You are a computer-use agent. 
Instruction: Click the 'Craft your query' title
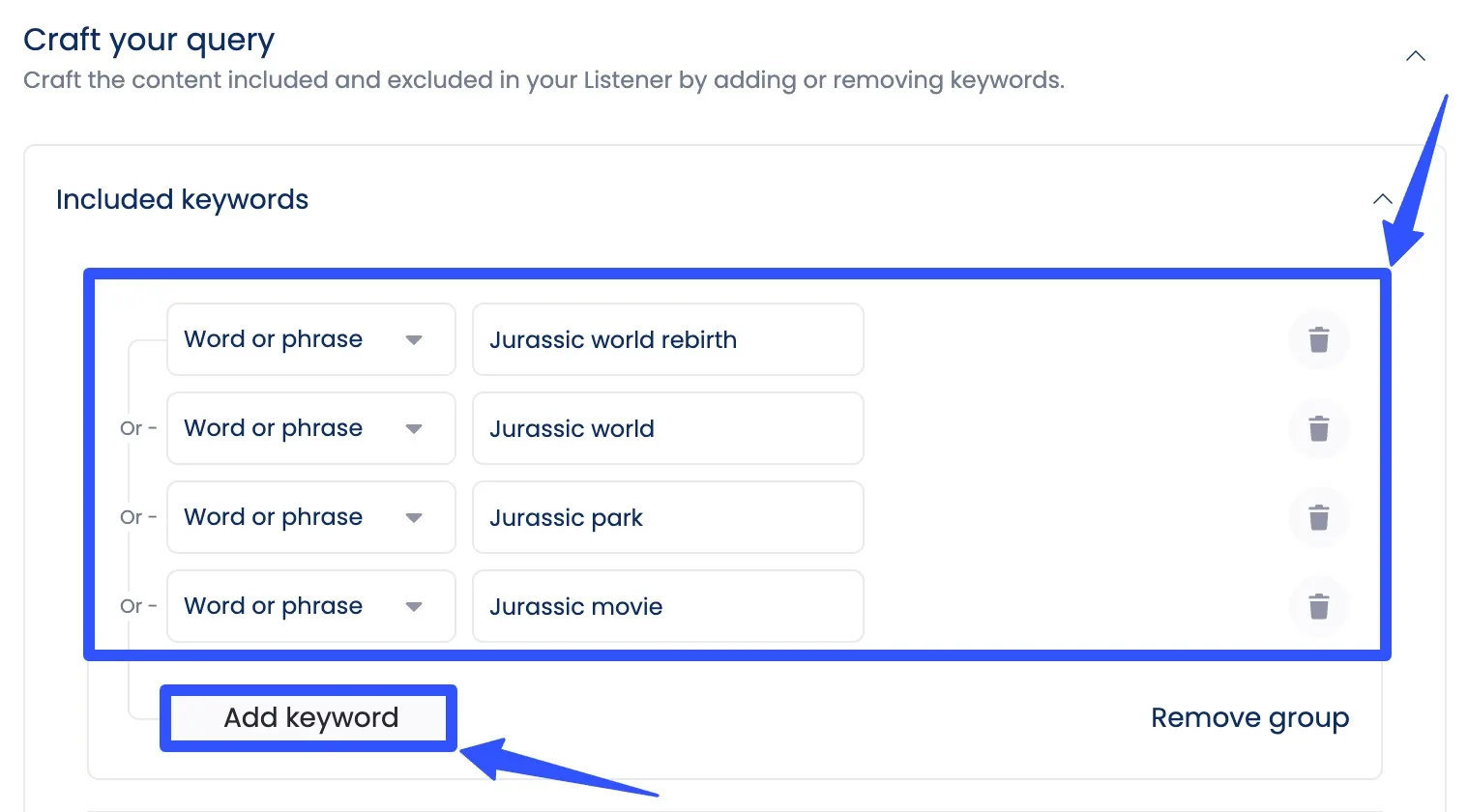(x=149, y=40)
